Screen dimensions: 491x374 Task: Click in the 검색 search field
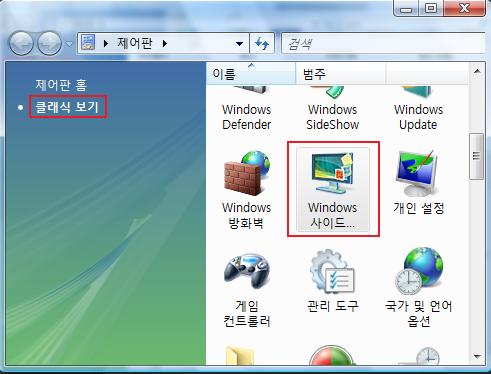[x=383, y=43]
